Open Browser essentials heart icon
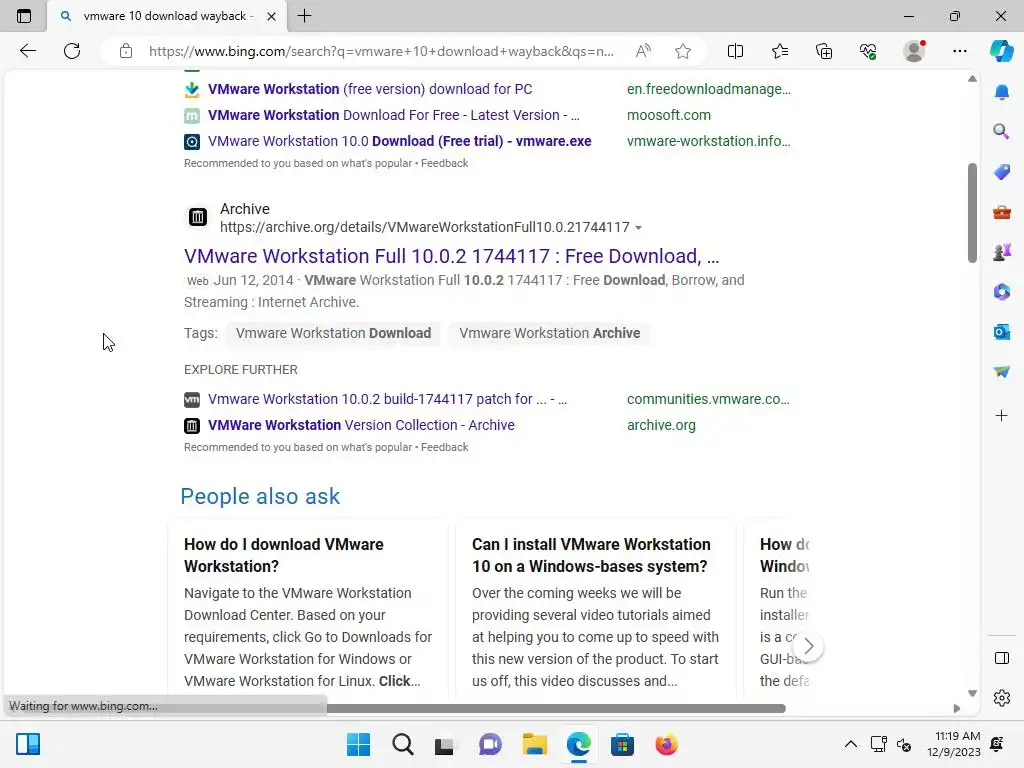The height and width of the screenshot is (768, 1024). [868, 51]
